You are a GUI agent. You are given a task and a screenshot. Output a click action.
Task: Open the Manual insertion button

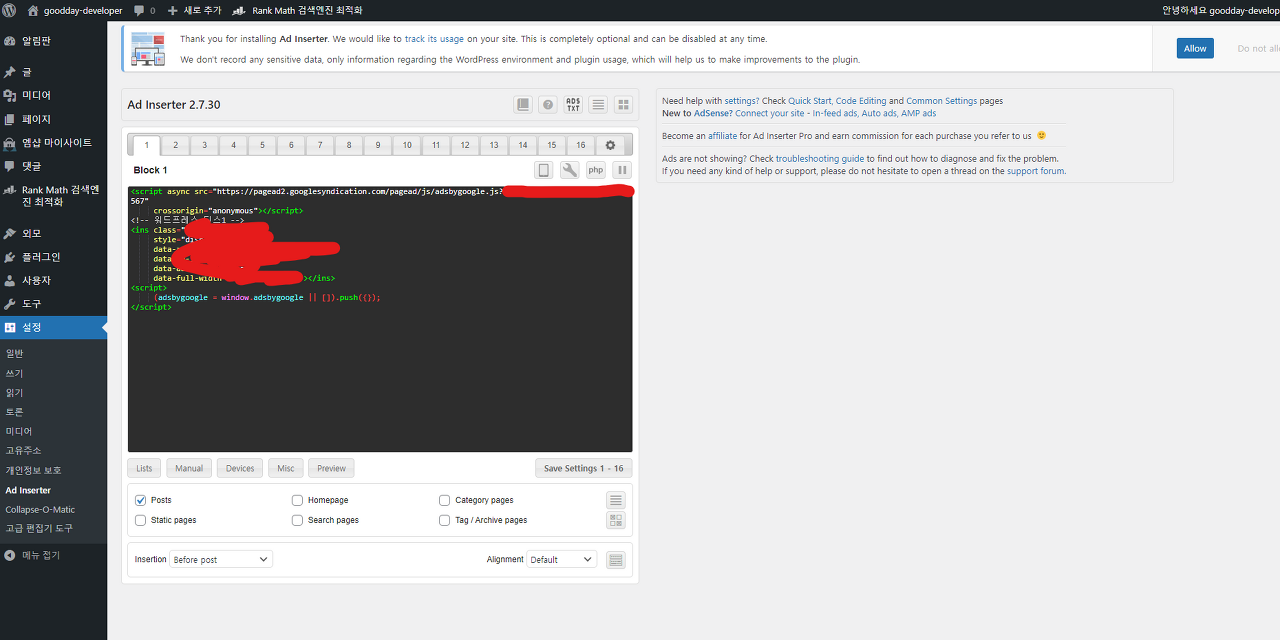(x=189, y=468)
